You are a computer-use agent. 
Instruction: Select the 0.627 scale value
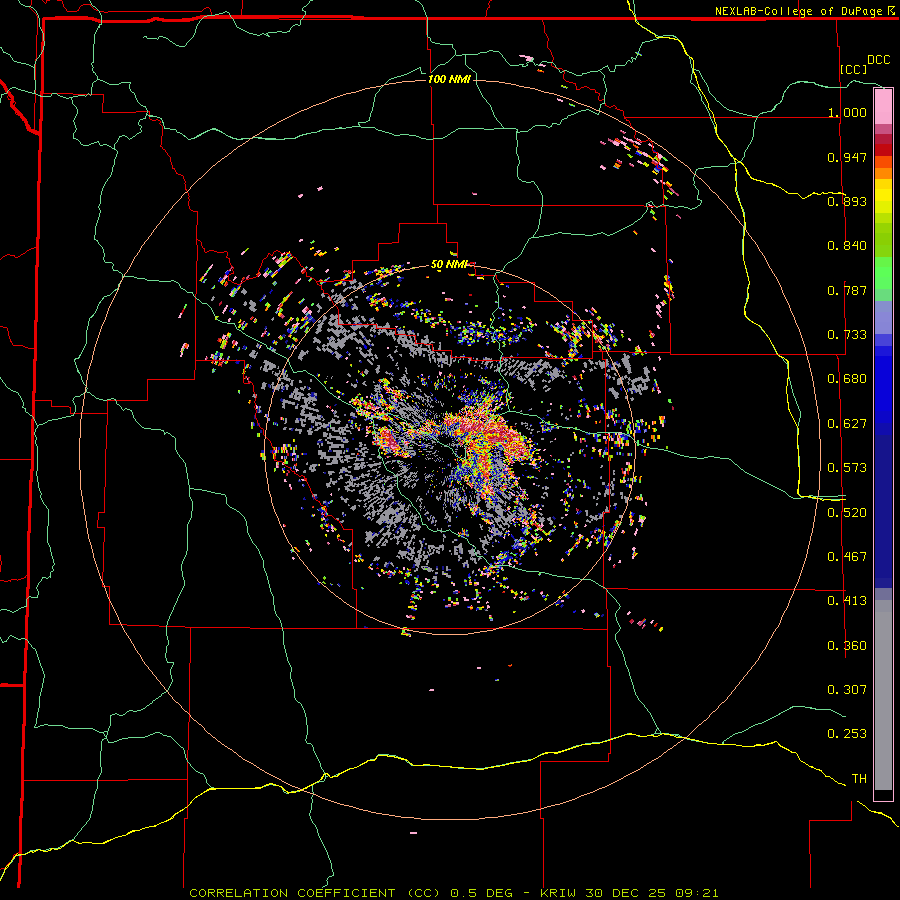[x=847, y=423]
